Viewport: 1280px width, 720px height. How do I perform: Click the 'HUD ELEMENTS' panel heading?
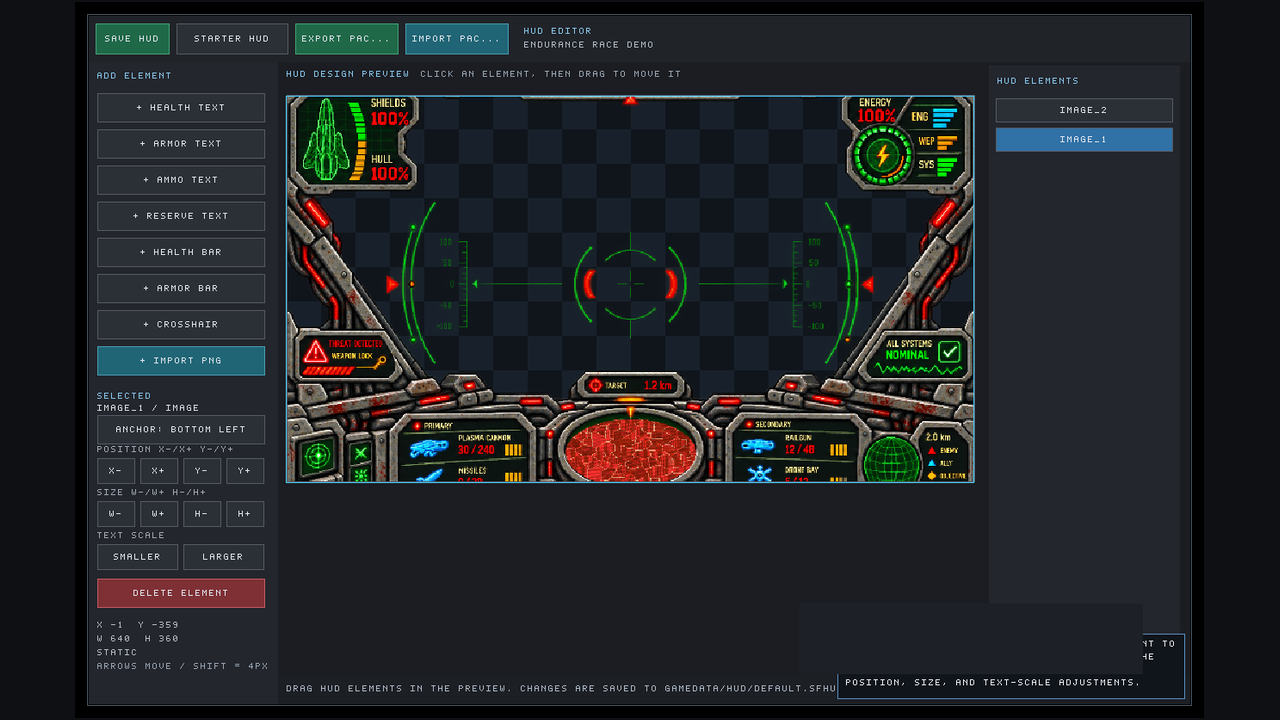1038,81
